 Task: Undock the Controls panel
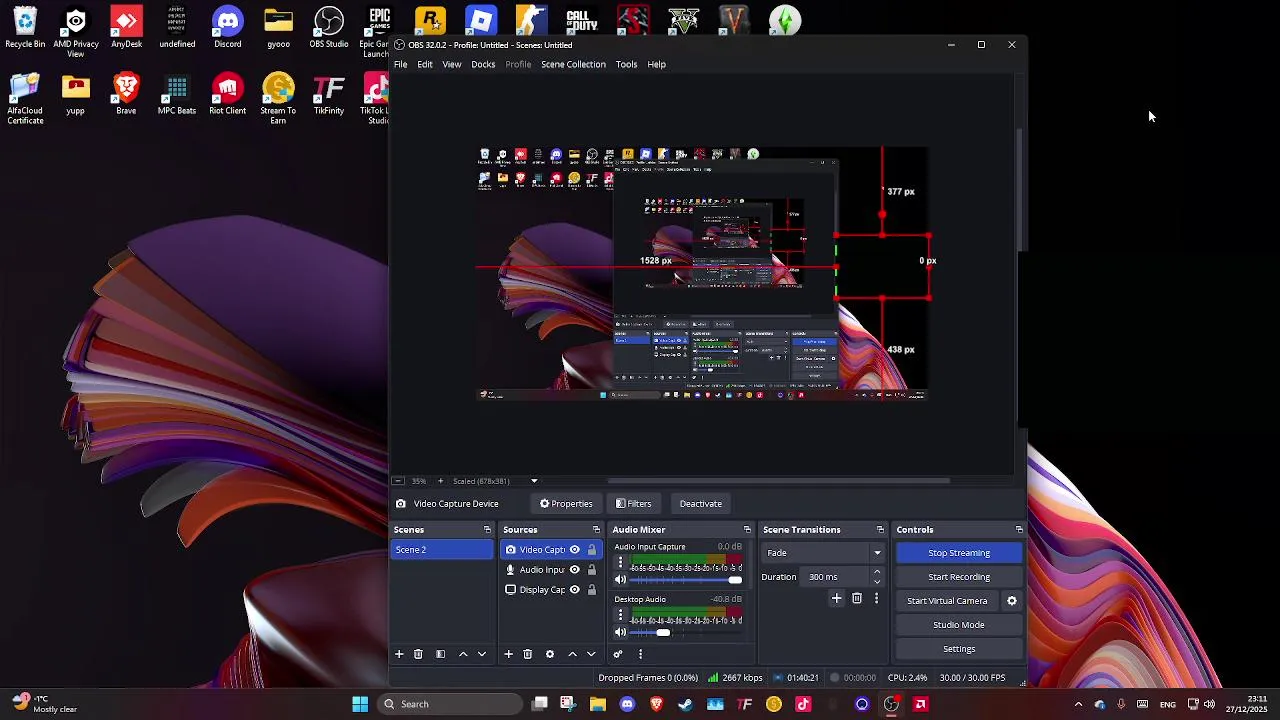pyautogui.click(x=1019, y=530)
